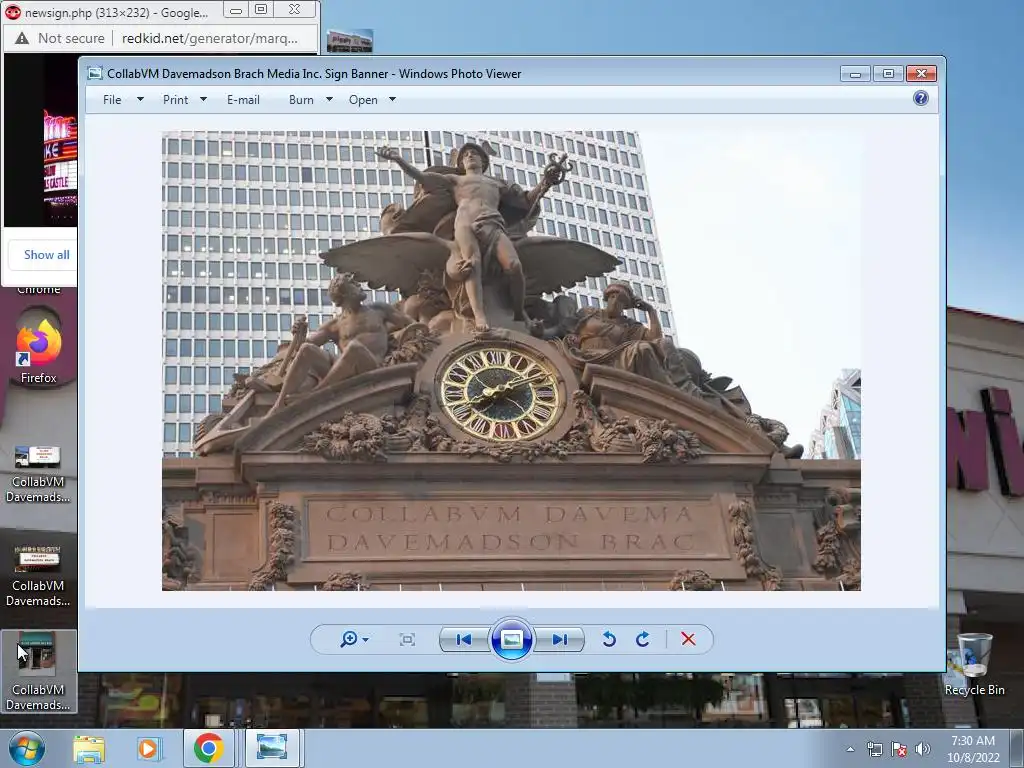Click the Chrome address bar showing redkid.net
1024x768 pixels.
[210, 39]
